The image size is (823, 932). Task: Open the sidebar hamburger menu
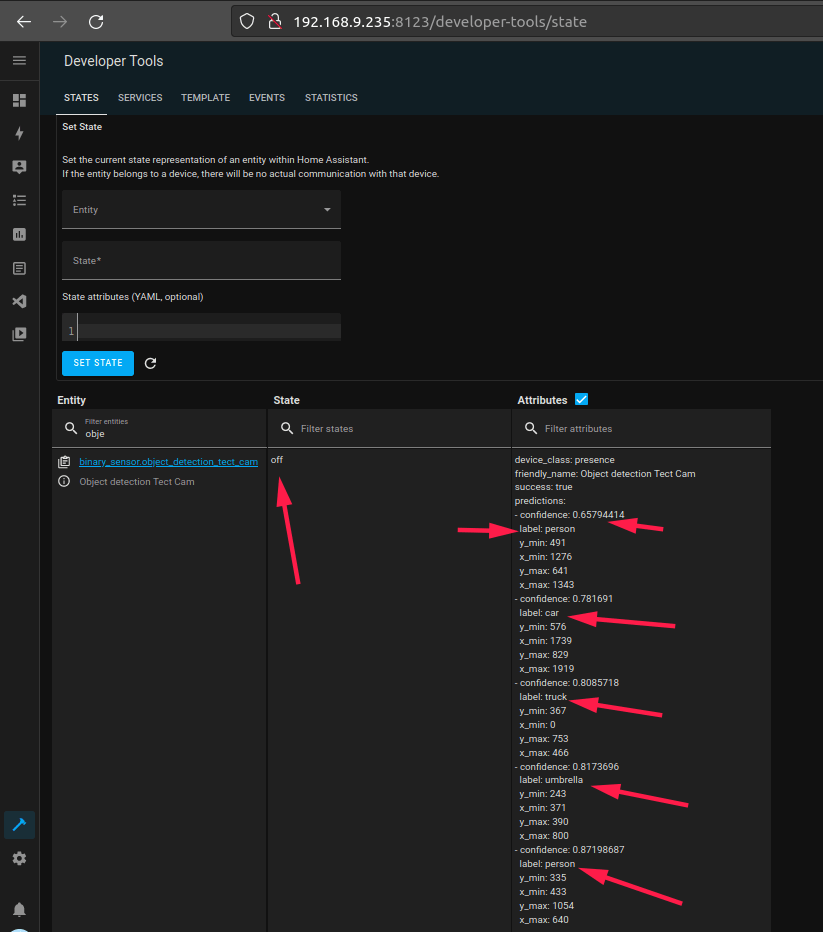[20, 61]
